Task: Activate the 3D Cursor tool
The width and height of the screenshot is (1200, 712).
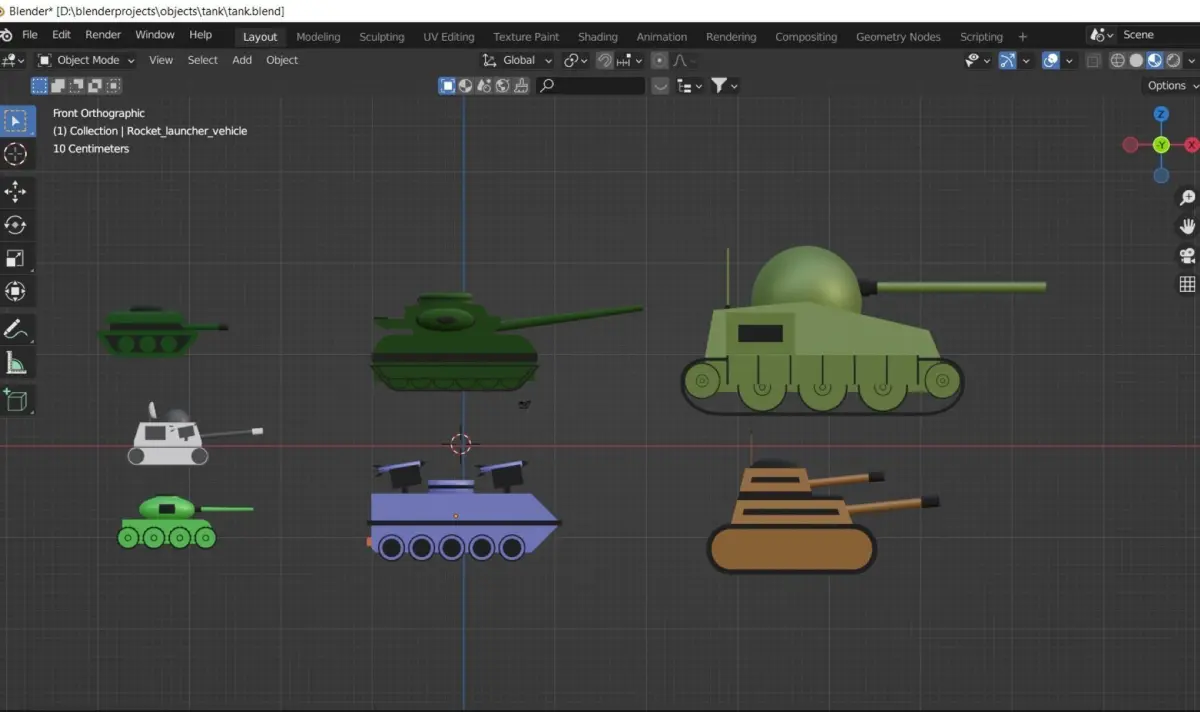Action: 16,154
